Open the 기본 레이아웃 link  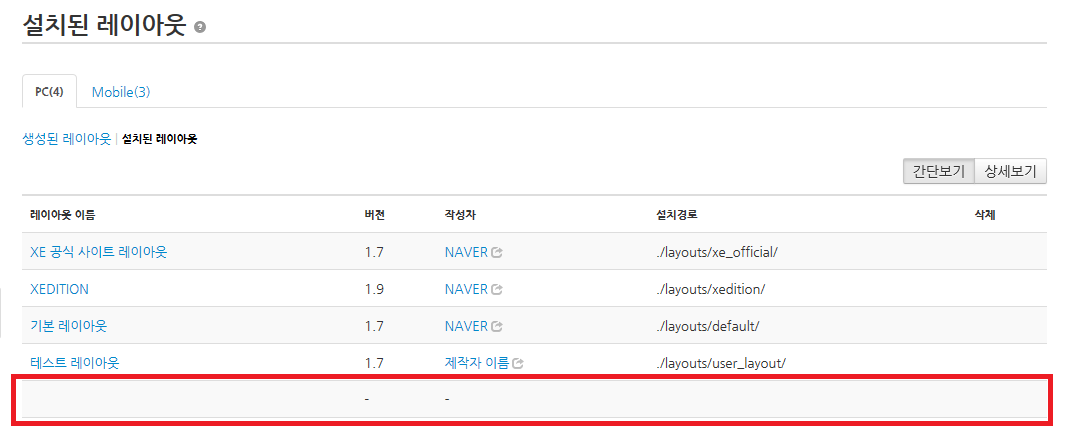[69, 326]
